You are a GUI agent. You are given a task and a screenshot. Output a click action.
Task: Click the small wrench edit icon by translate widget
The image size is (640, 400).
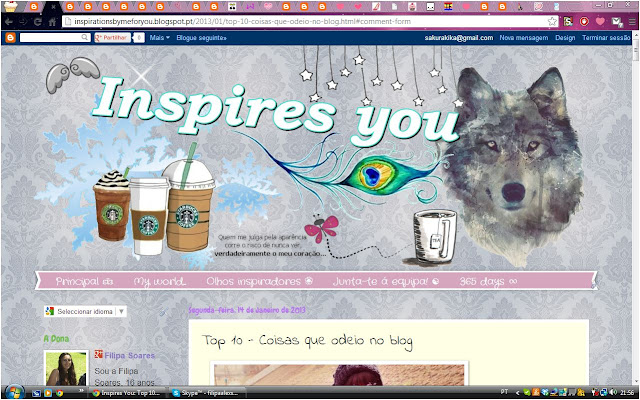163,313
